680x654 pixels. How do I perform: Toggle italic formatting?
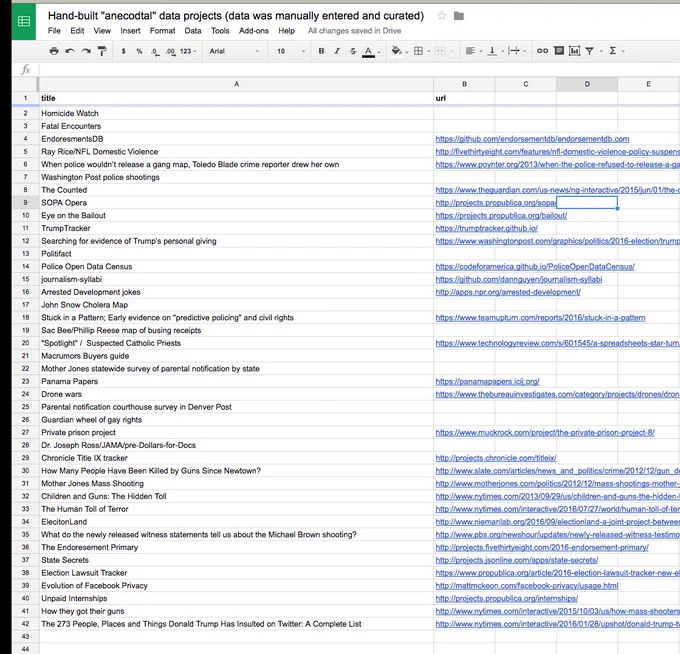click(x=337, y=51)
